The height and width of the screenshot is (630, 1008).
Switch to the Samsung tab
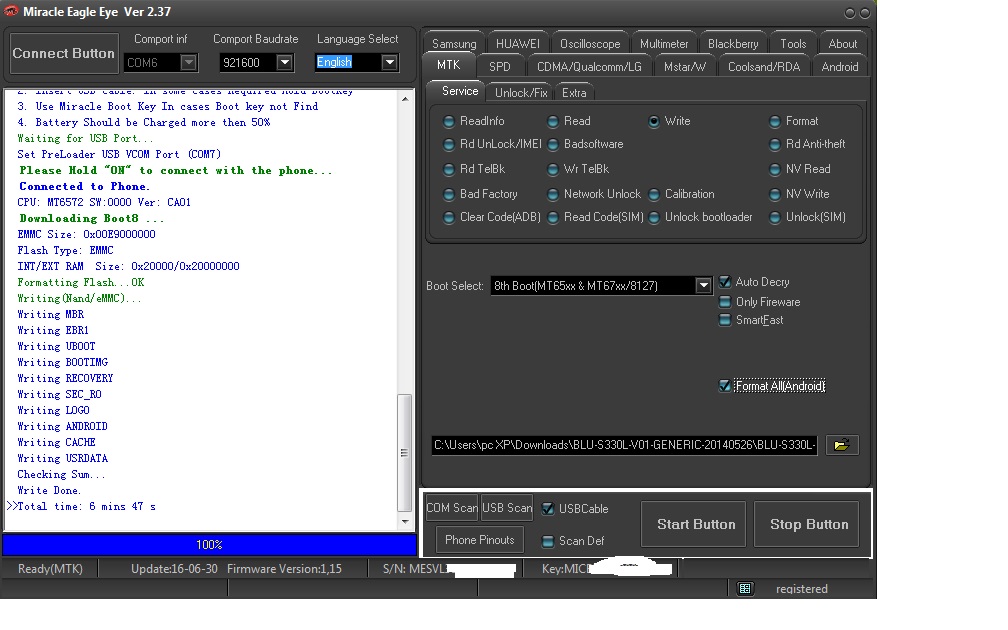coord(454,44)
